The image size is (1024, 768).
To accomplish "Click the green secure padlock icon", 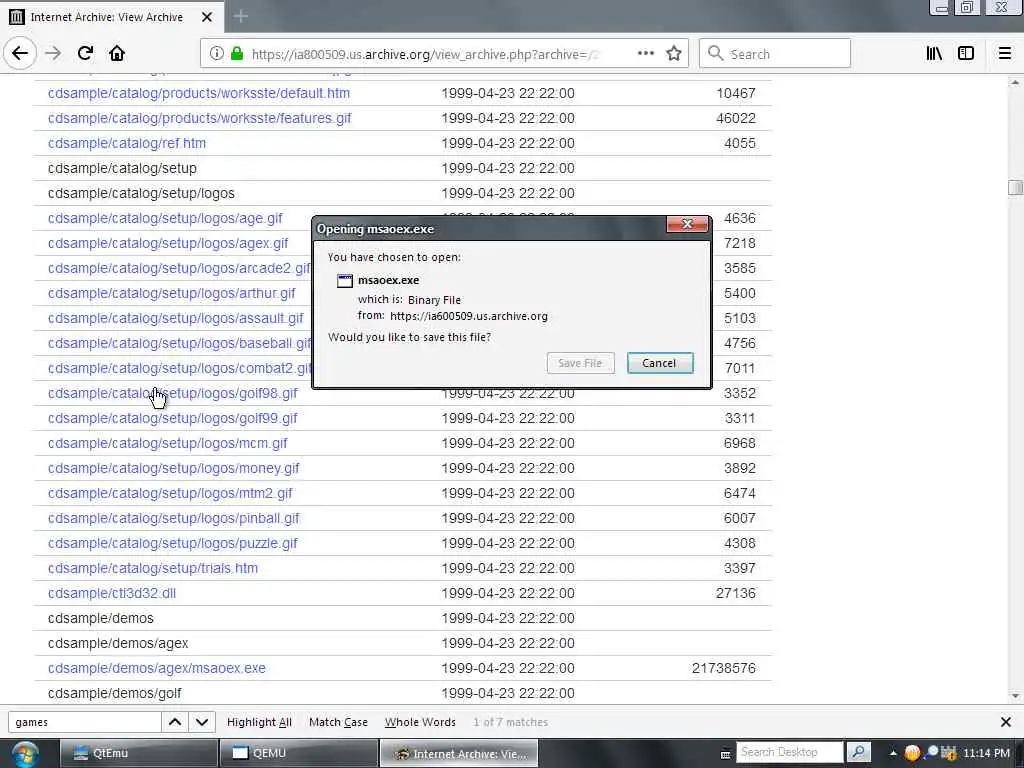I will coord(236,54).
